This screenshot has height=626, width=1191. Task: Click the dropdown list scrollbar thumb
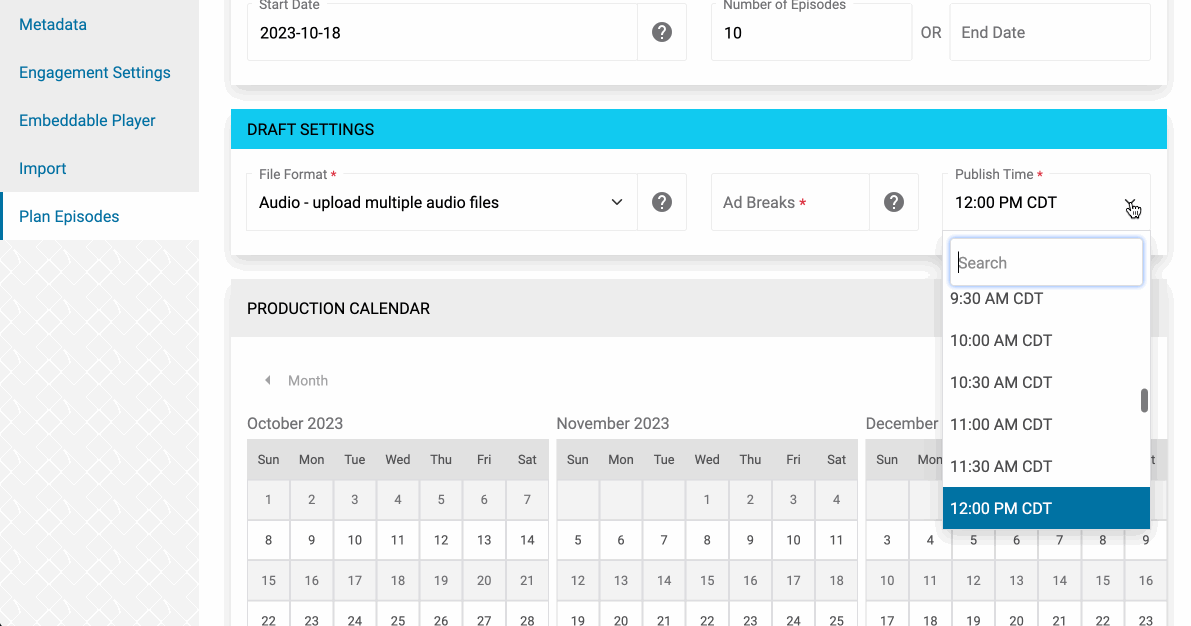1144,400
